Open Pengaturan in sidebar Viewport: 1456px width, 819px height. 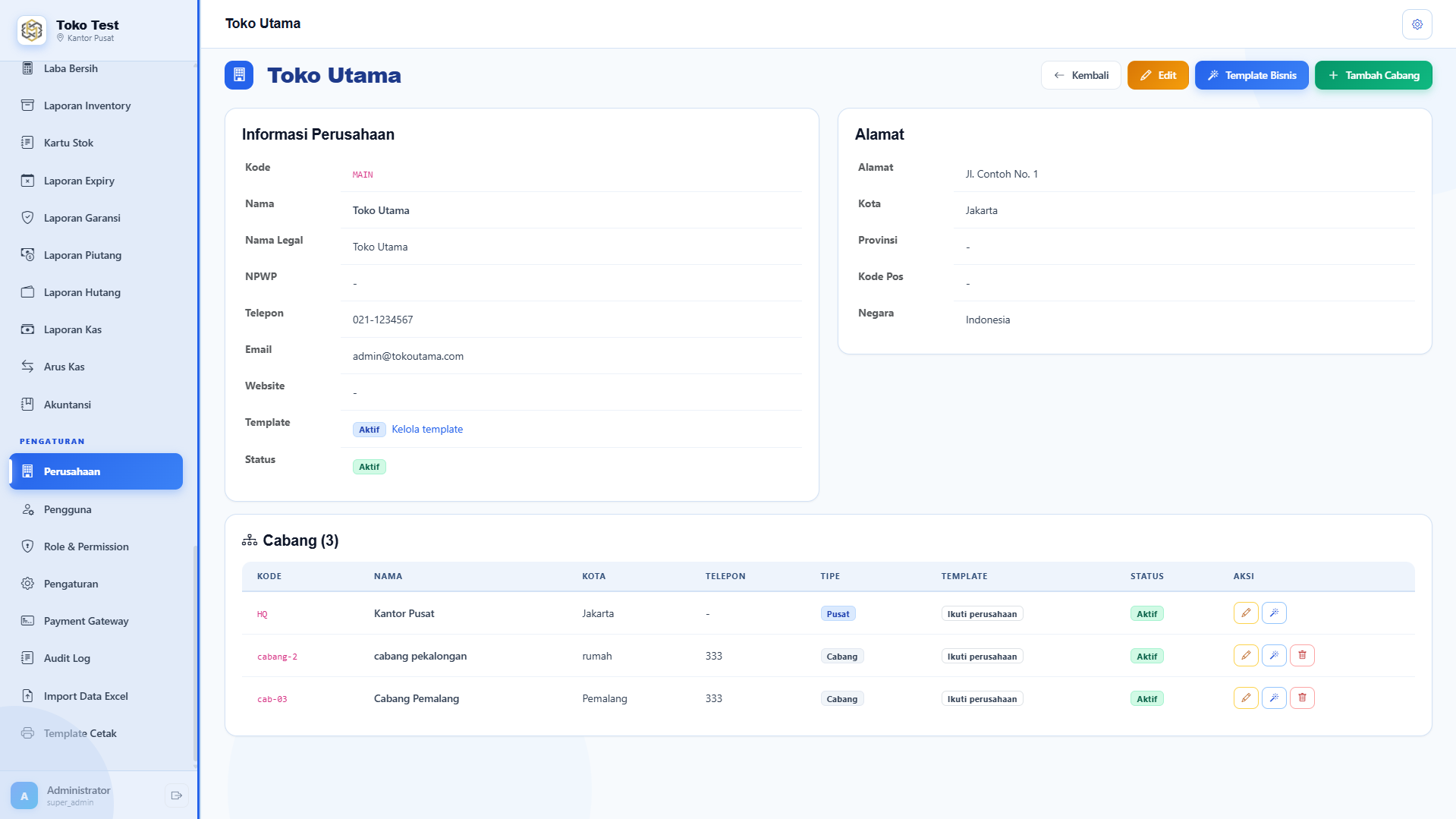97,584
